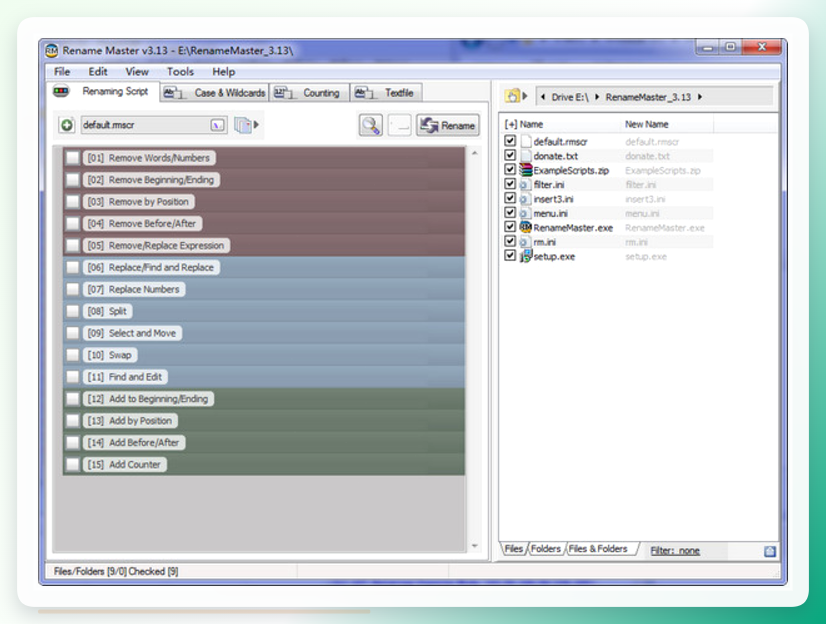This screenshot has height=624, width=826.
Task: Enable step [02] Remove Beginning/Ending checkbox
Action: pos(73,180)
